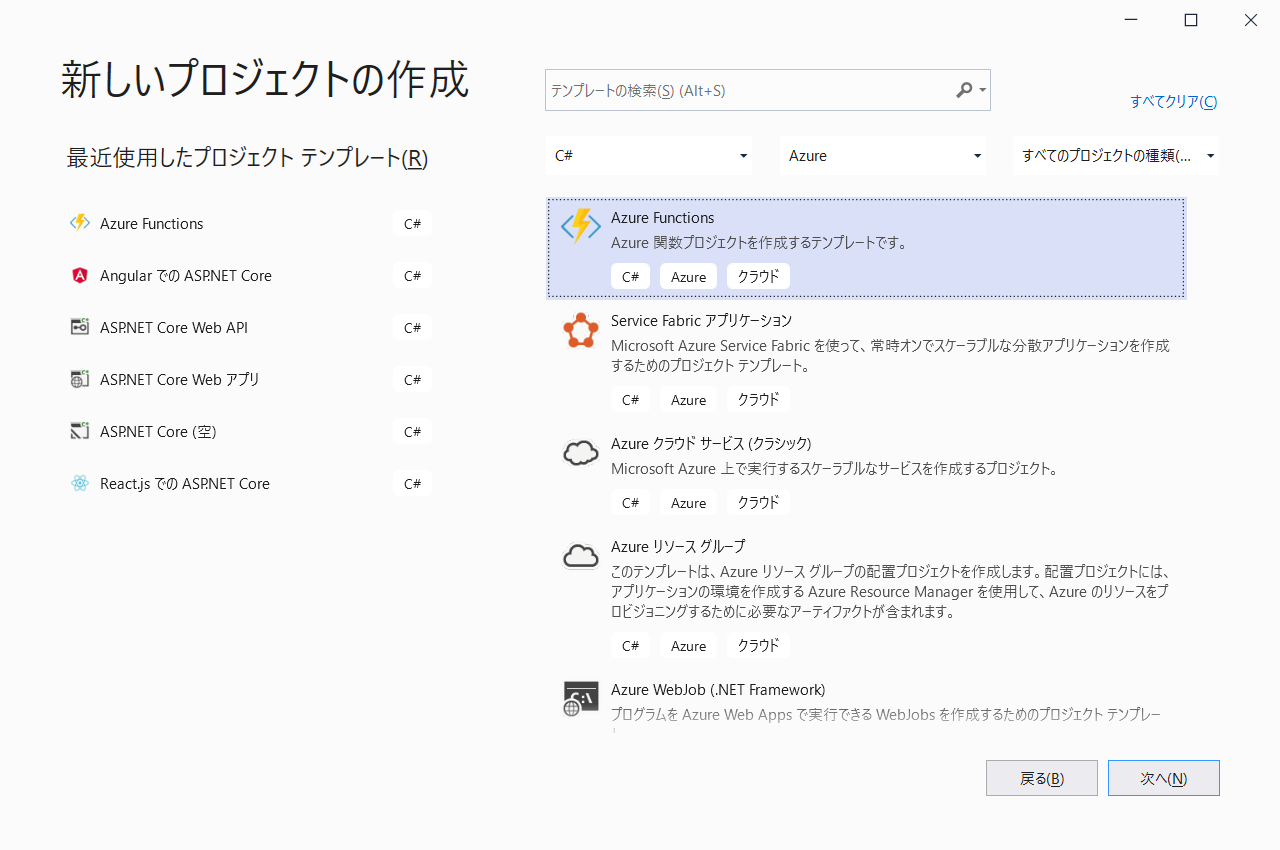Click the Azure リソース グループ cloud icon

pos(581,557)
